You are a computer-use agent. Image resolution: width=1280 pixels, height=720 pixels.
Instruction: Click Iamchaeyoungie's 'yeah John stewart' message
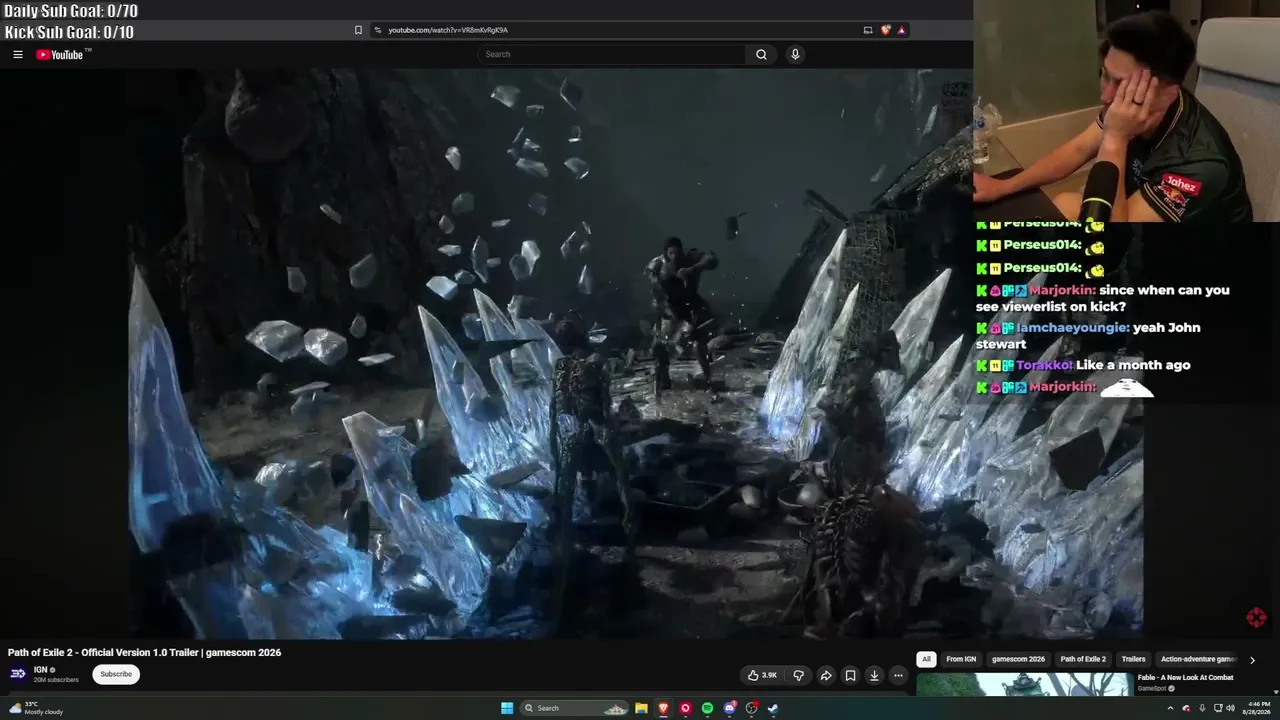(1088, 335)
